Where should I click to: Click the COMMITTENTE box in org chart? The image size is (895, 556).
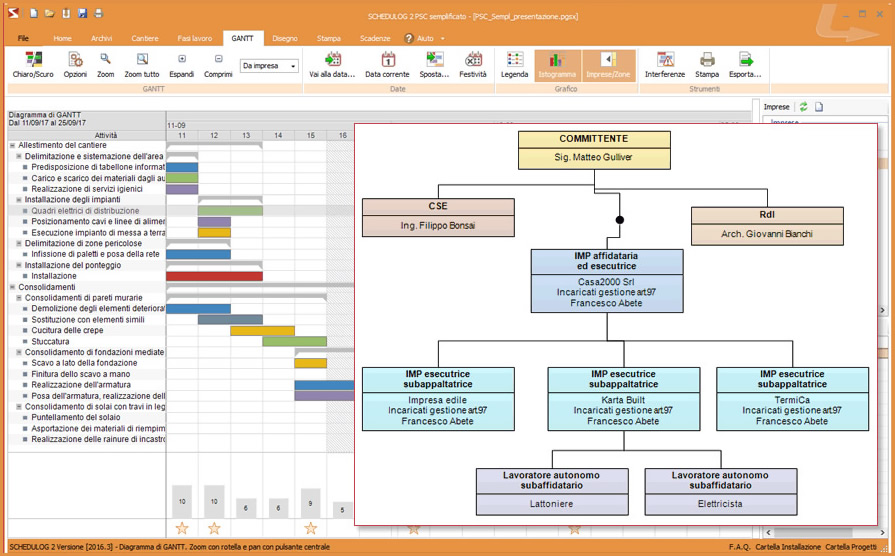click(594, 150)
